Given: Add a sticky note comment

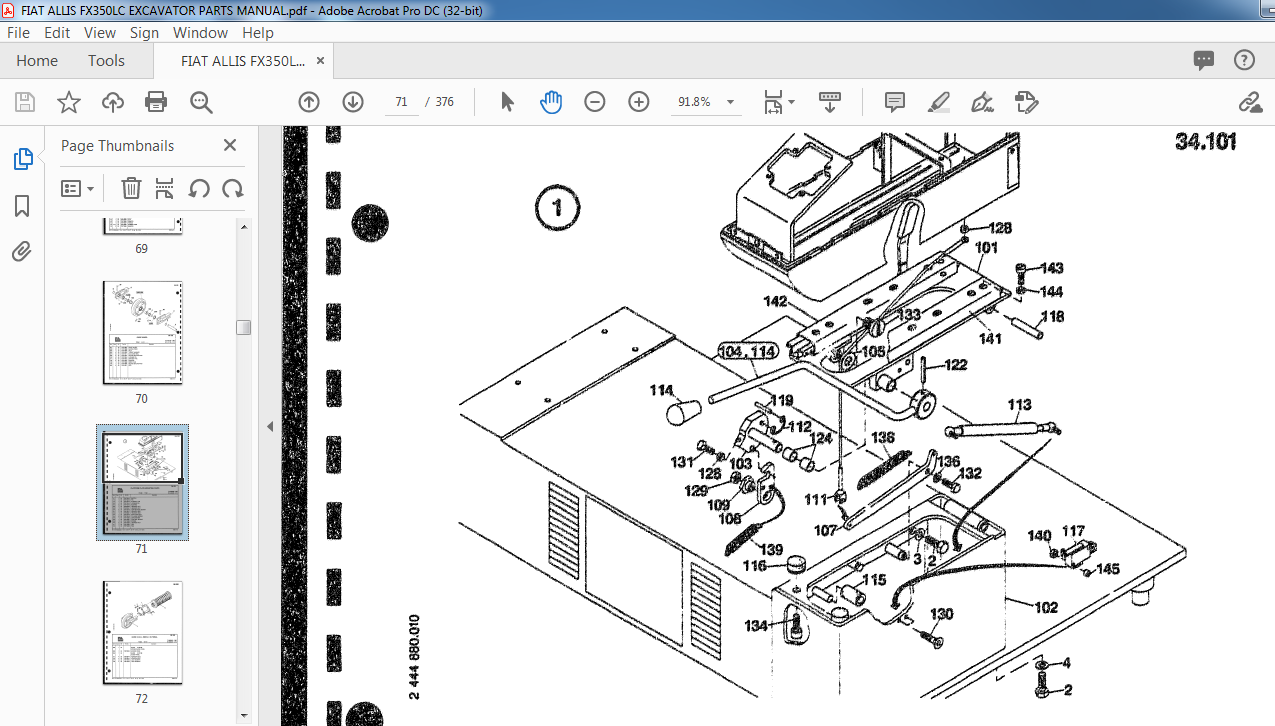Looking at the screenshot, I should (895, 102).
